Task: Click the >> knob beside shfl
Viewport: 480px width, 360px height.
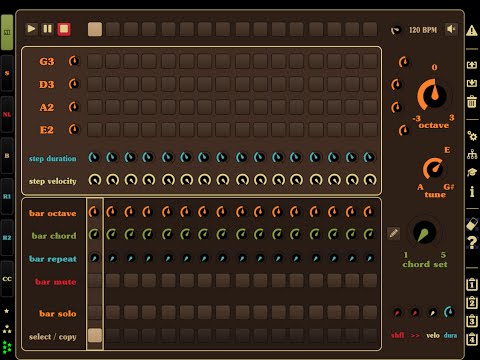Action: [415, 313]
